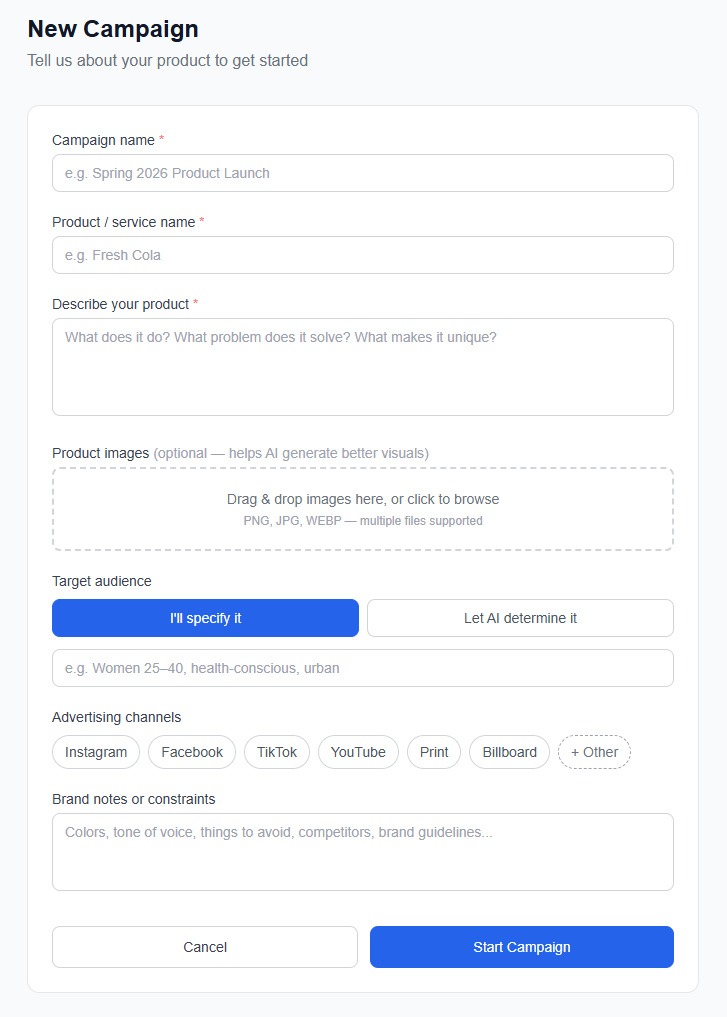Click the "Campaign name" field label
This screenshot has width=727, height=1017.
tap(103, 140)
